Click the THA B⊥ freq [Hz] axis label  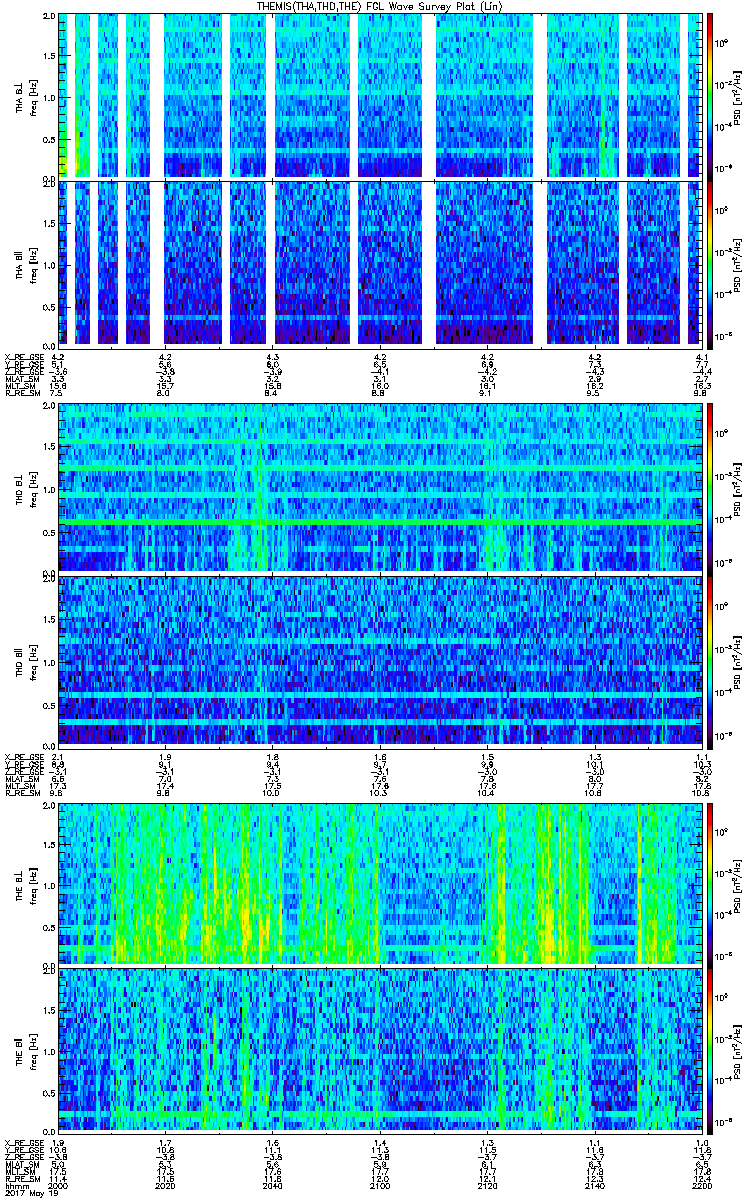tap(32, 97)
